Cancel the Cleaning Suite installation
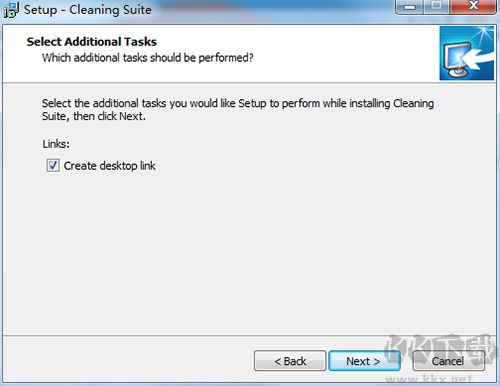The image size is (500, 386). (448, 361)
